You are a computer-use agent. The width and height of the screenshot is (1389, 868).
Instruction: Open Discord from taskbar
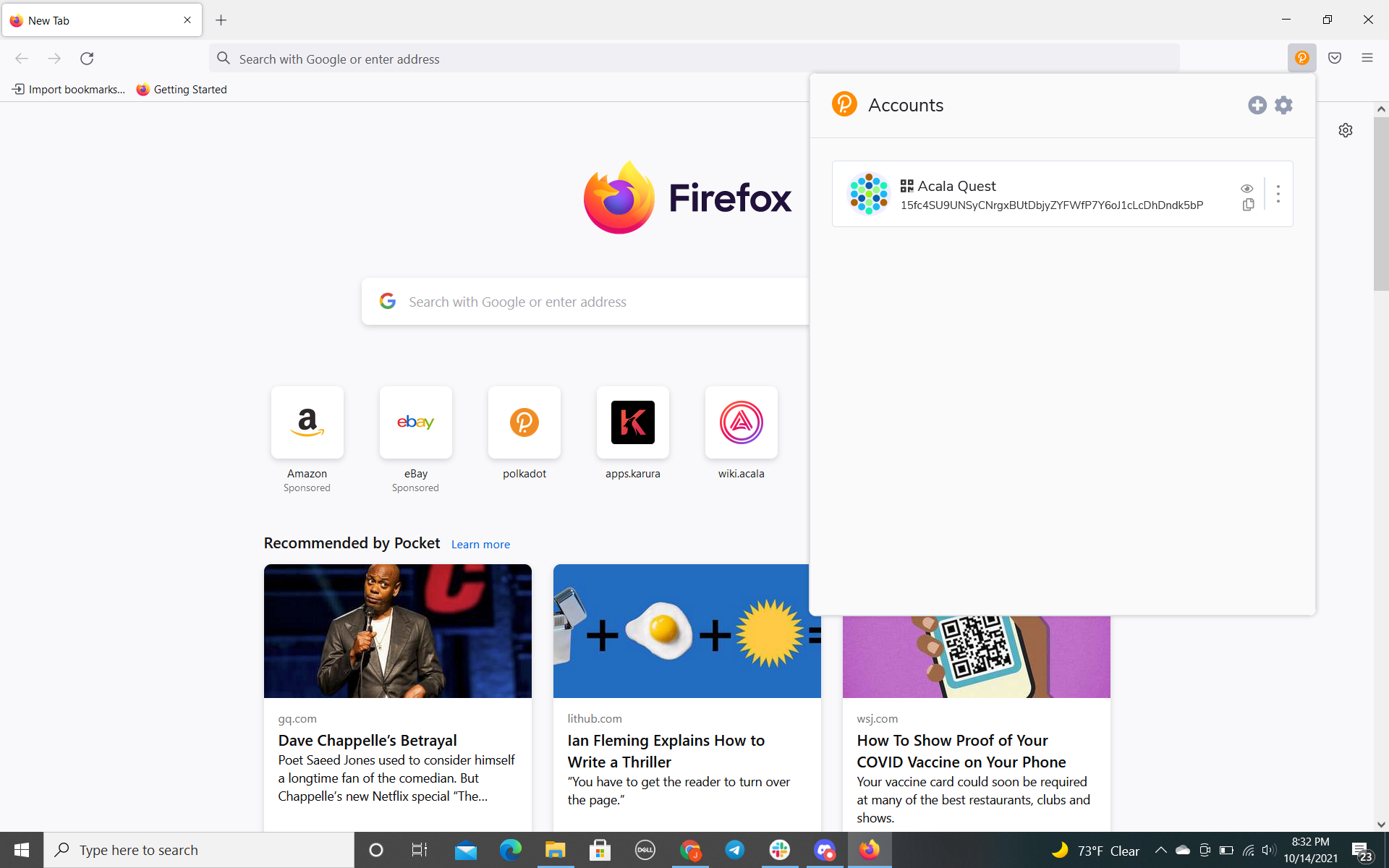pyautogui.click(x=824, y=850)
